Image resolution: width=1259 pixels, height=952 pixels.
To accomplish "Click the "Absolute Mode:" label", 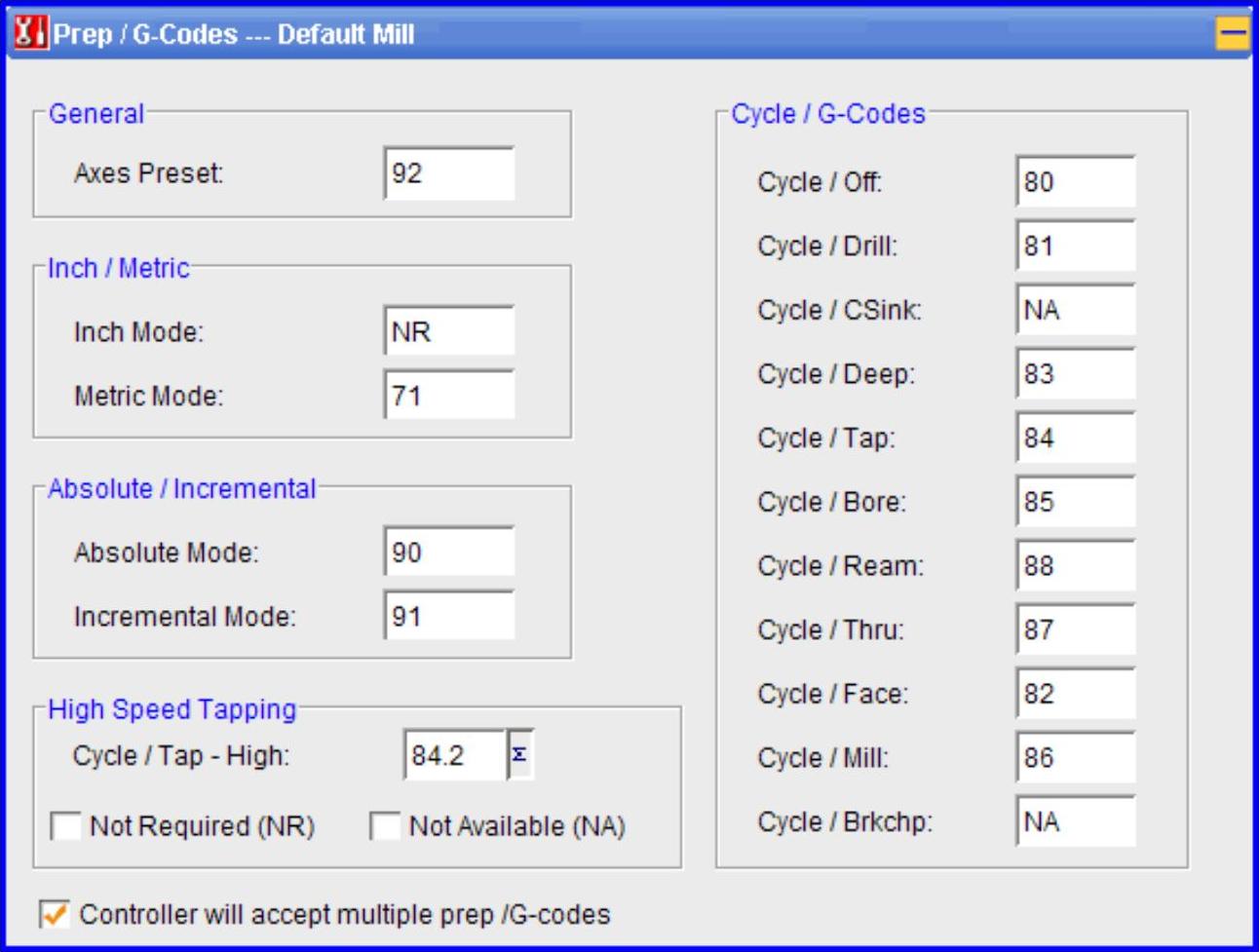I will [x=166, y=552].
